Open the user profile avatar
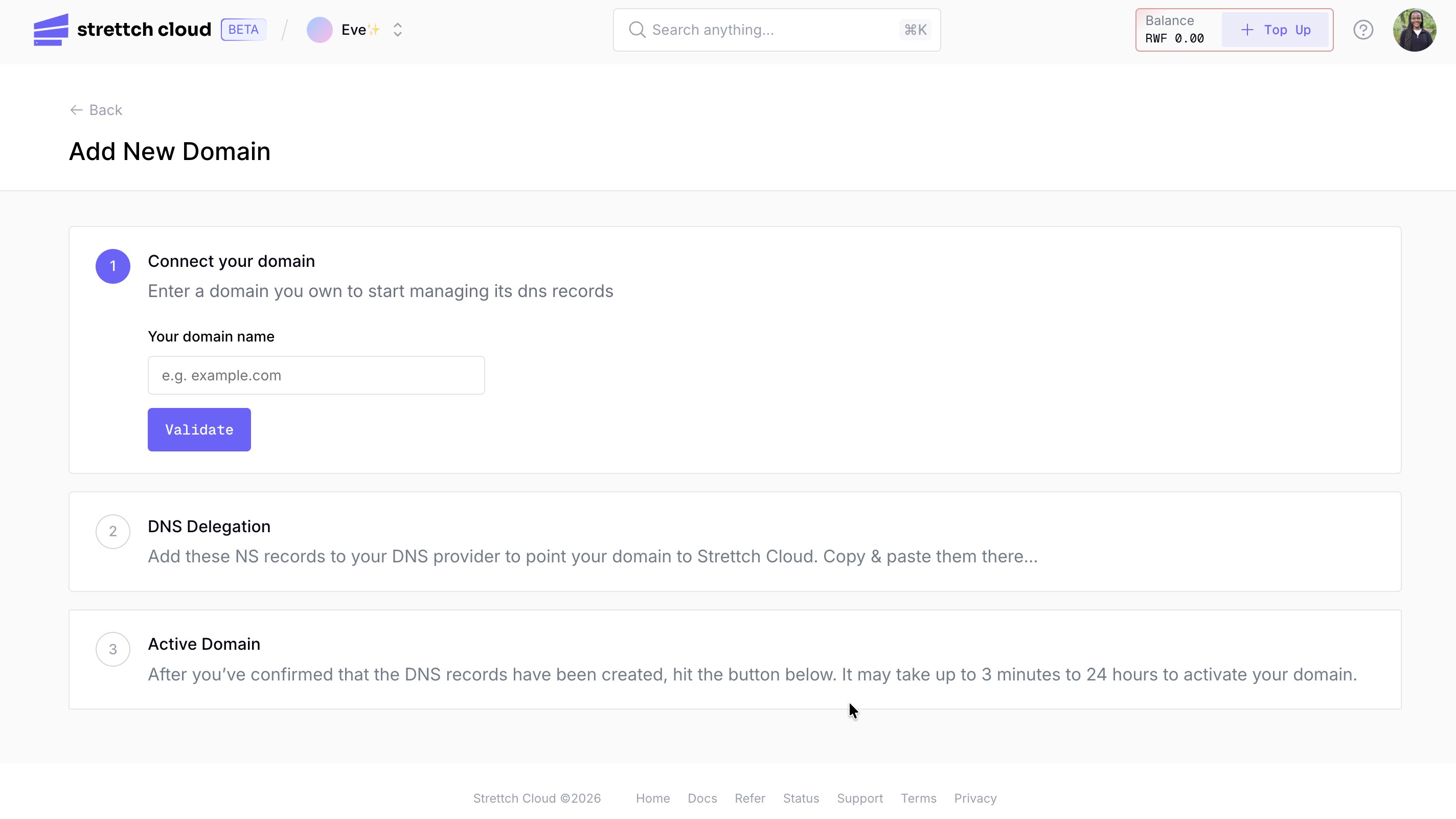Viewport: 1456px width, 819px height. [1414, 30]
